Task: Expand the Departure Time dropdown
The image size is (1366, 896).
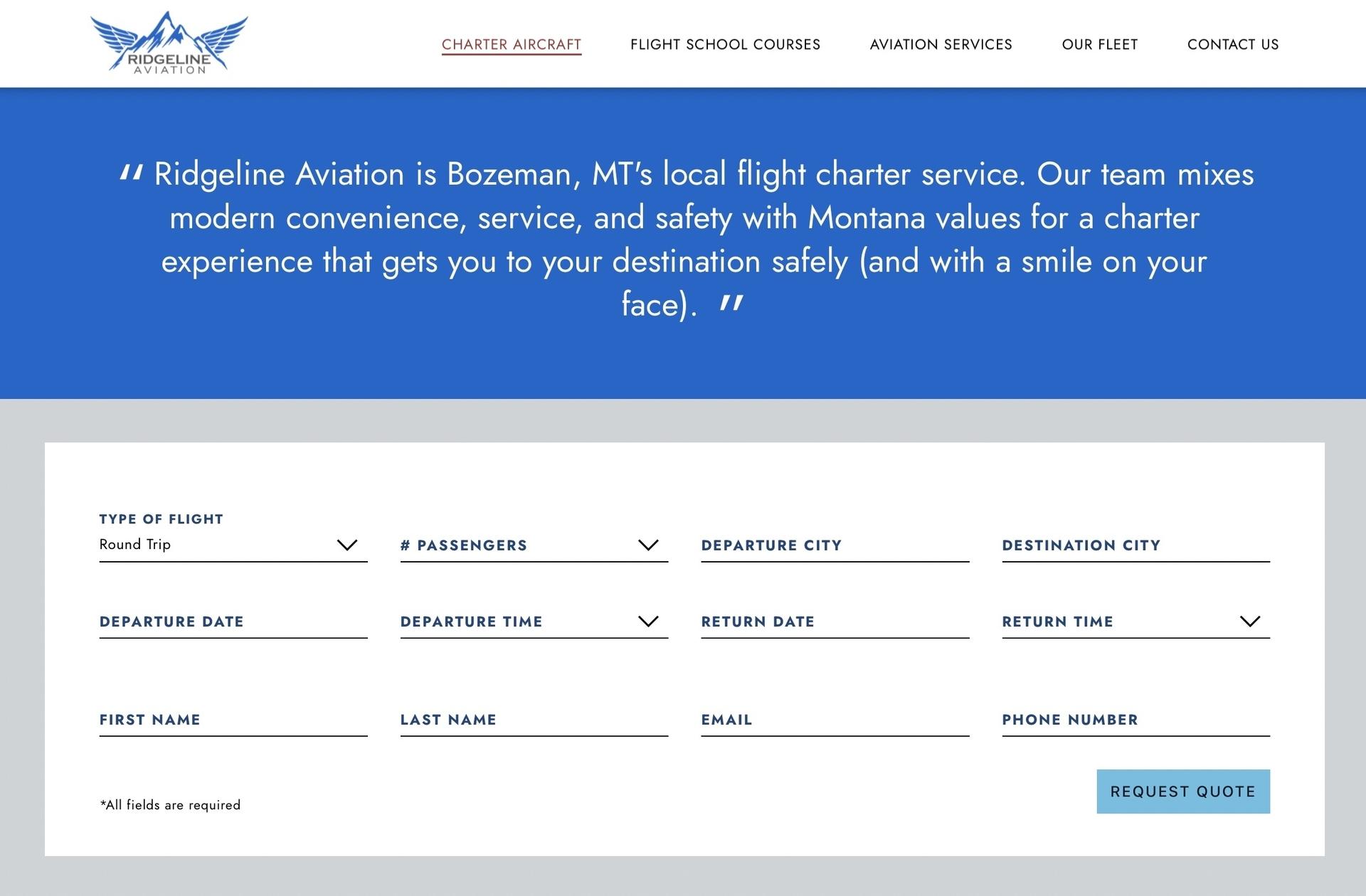Action: coord(534,622)
